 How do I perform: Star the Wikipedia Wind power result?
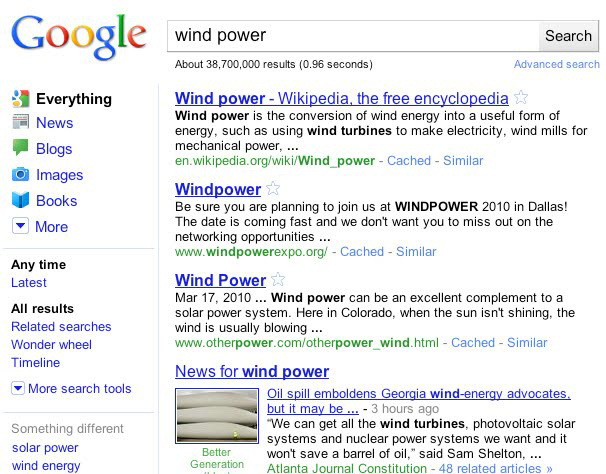[x=521, y=97]
